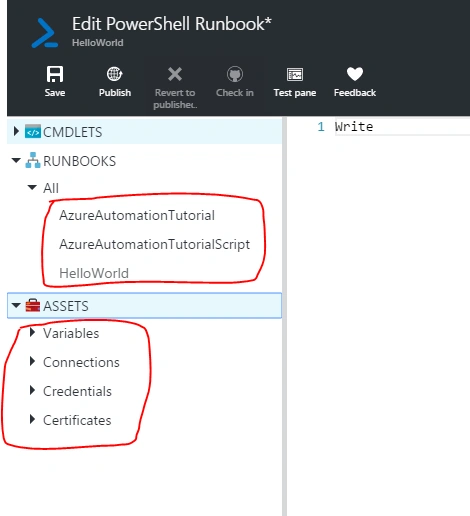470x516 pixels.
Task: Expand the Credentials node arrow
Action: click(x=32, y=390)
